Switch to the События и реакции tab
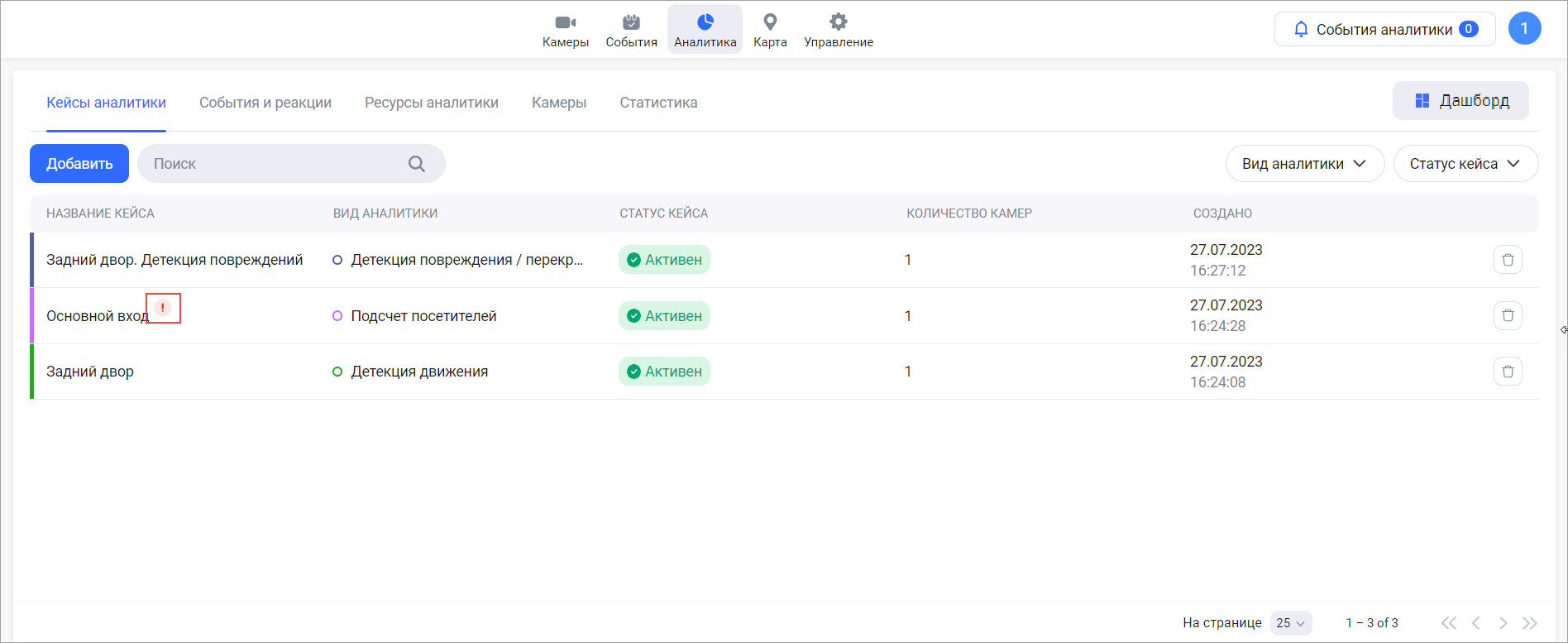Viewport: 1568px width, 643px height. tap(265, 103)
